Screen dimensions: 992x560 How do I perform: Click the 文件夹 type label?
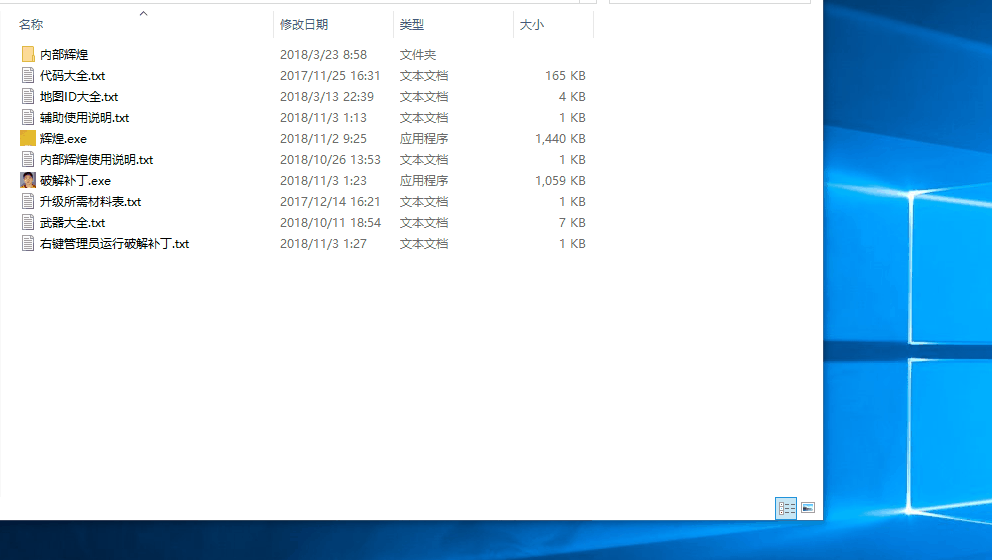coord(418,55)
